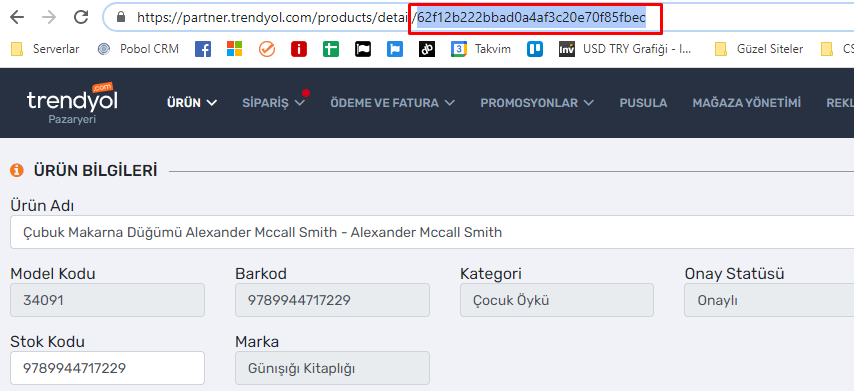Open the PUSULA menu item

tap(643, 102)
